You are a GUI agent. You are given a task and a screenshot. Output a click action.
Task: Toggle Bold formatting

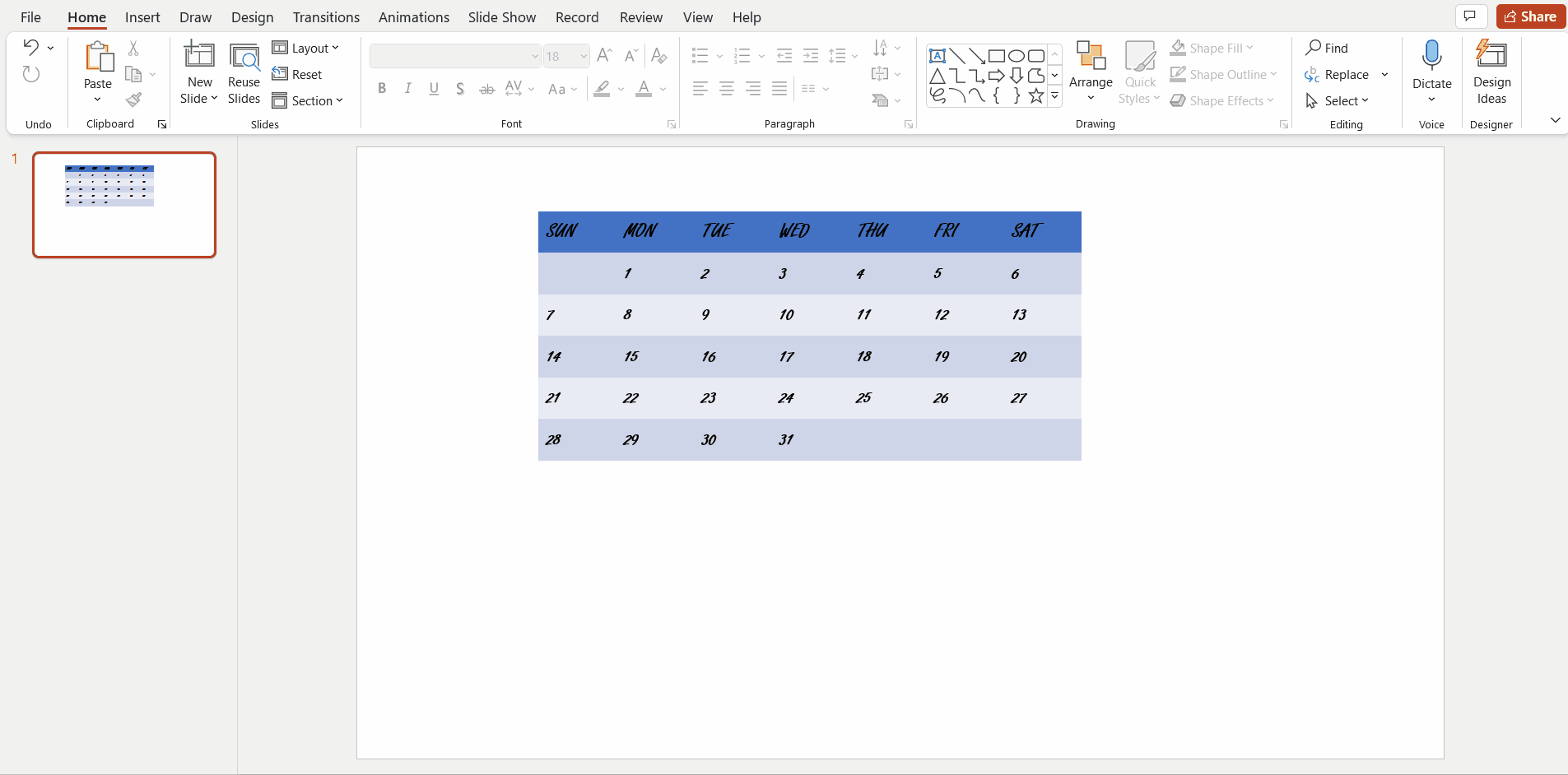tap(382, 89)
